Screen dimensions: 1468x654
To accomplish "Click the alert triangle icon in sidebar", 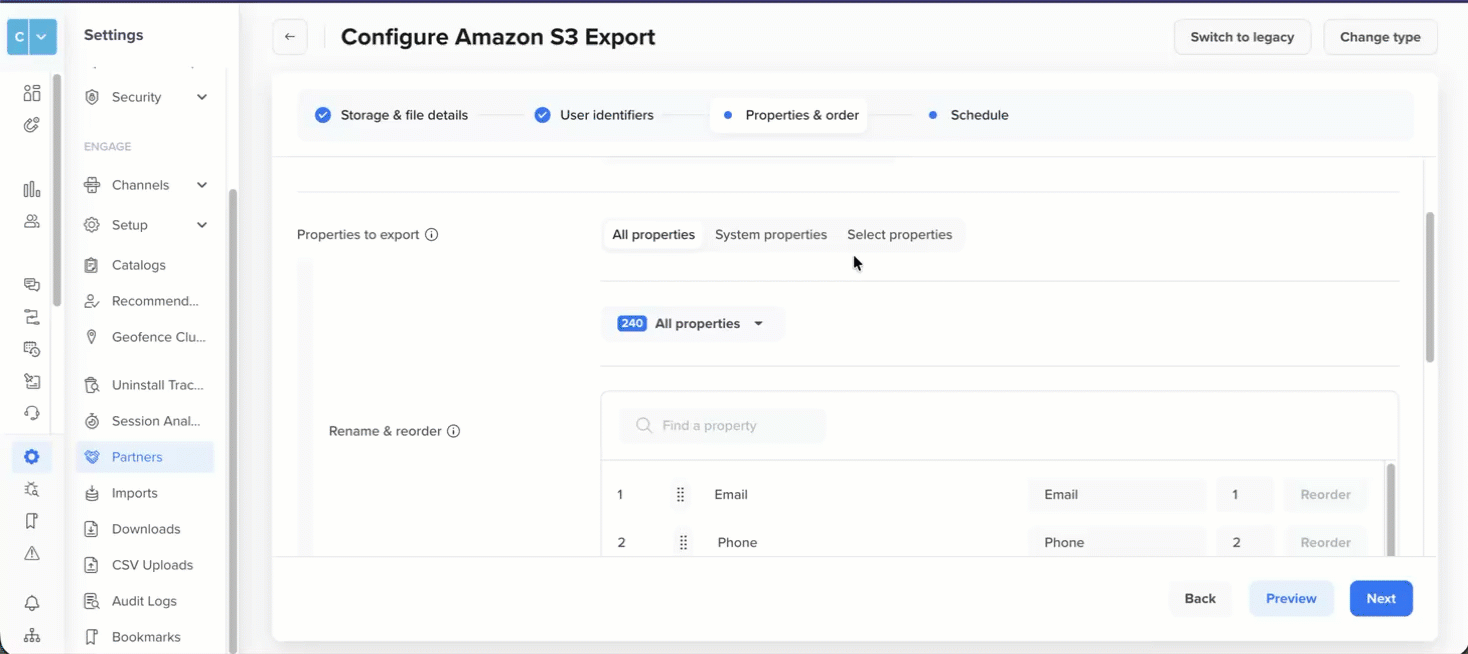I will [x=31, y=552].
